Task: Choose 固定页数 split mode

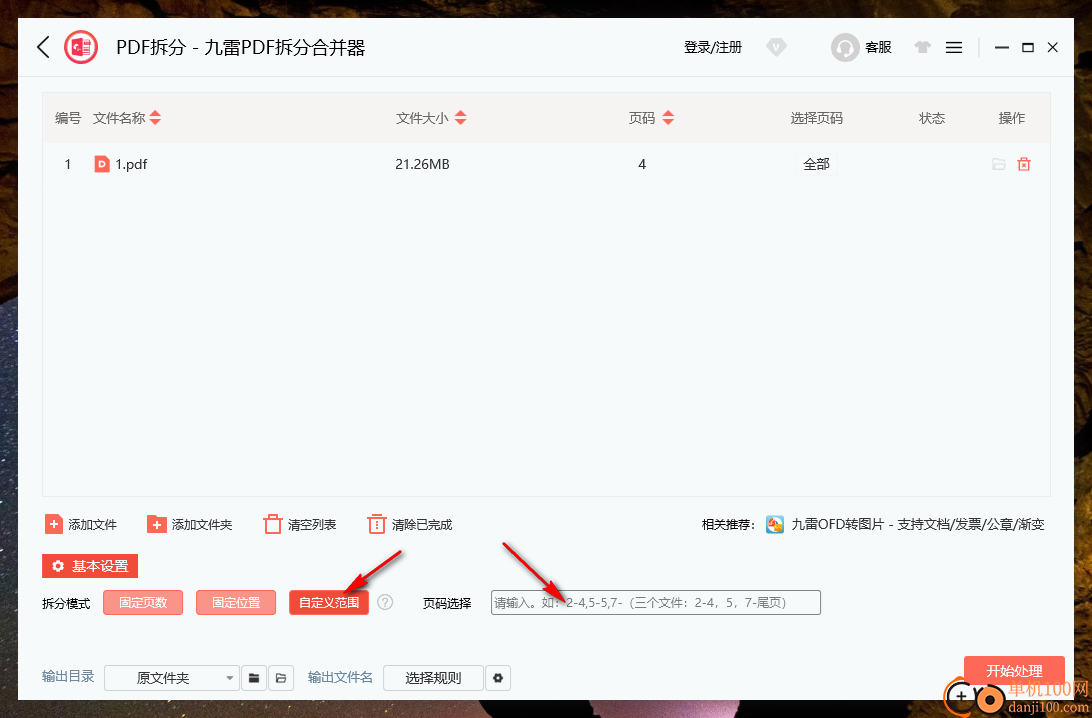Action: click(143, 602)
